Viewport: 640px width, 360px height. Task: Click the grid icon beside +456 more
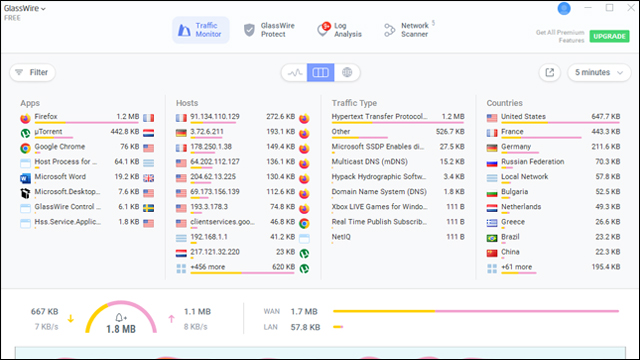(x=181, y=269)
